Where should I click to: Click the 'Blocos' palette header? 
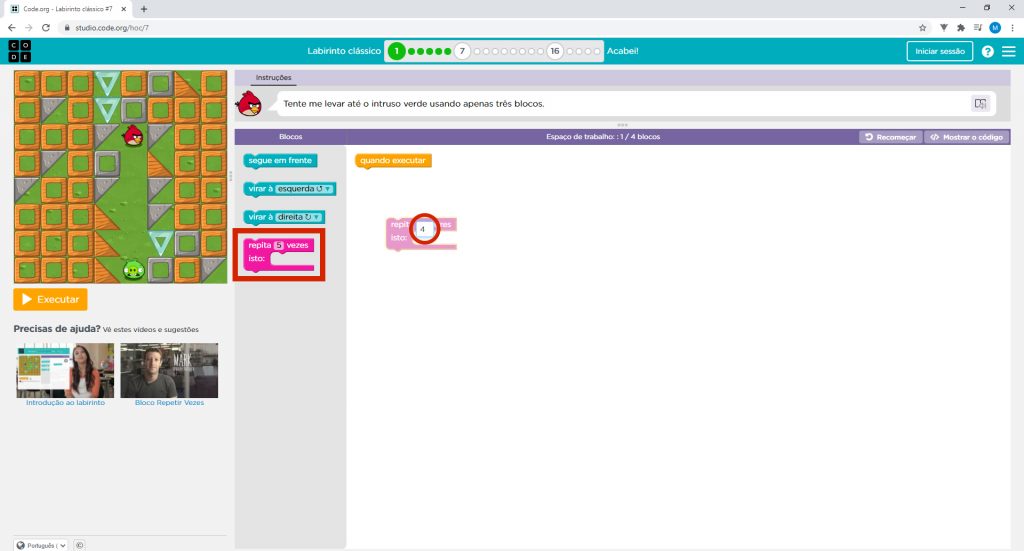pos(291,137)
